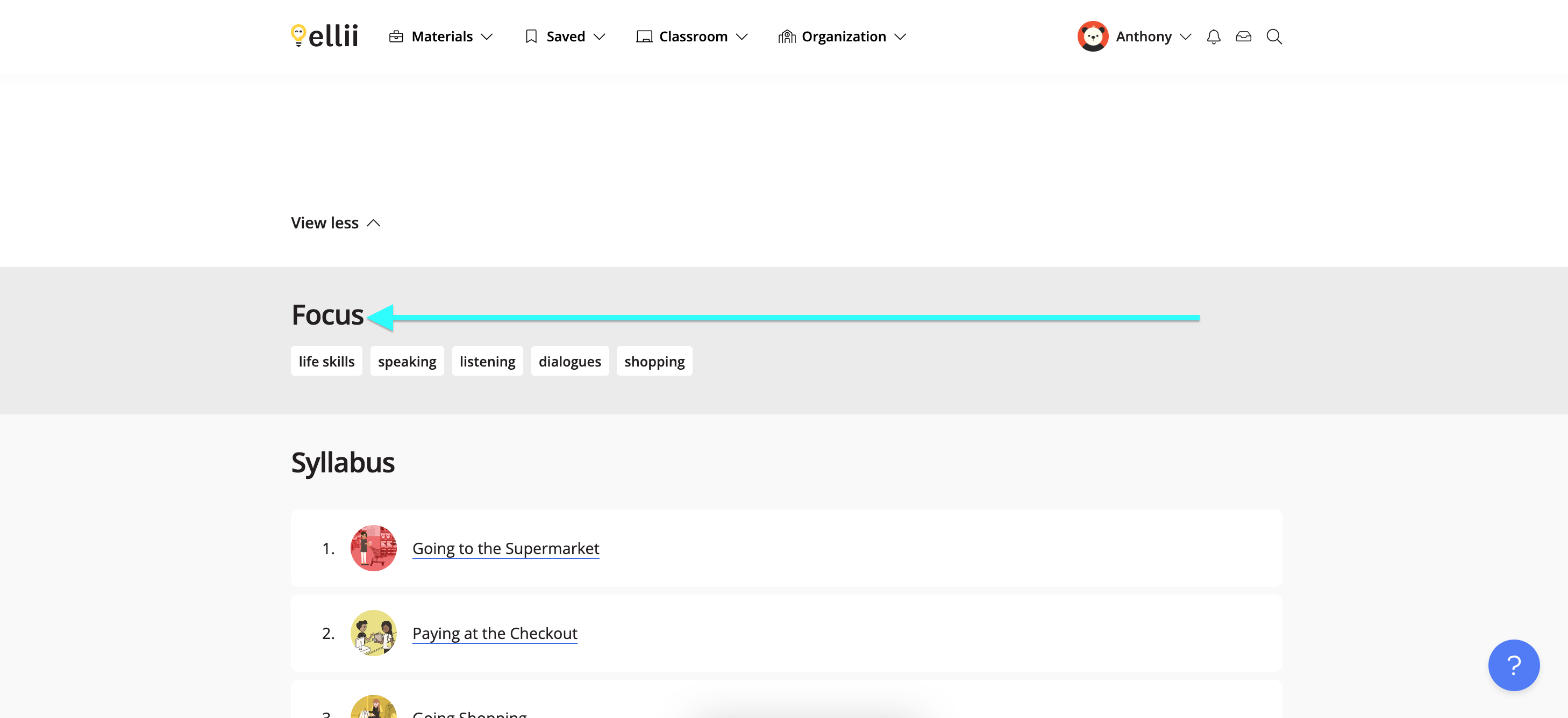This screenshot has width=1568, height=718.
Task: Open the notifications bell
Action: 1213,37
